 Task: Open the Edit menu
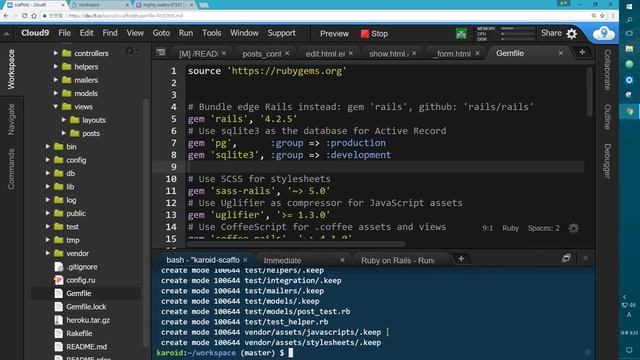click(87, 33)
